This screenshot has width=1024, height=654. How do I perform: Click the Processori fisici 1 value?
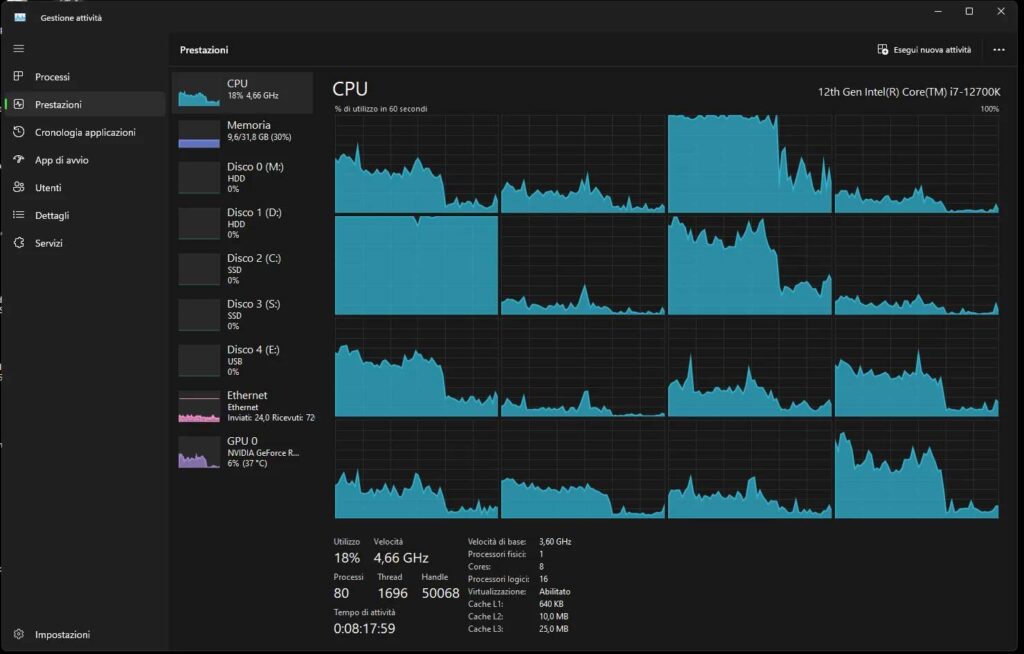(541, 554)
